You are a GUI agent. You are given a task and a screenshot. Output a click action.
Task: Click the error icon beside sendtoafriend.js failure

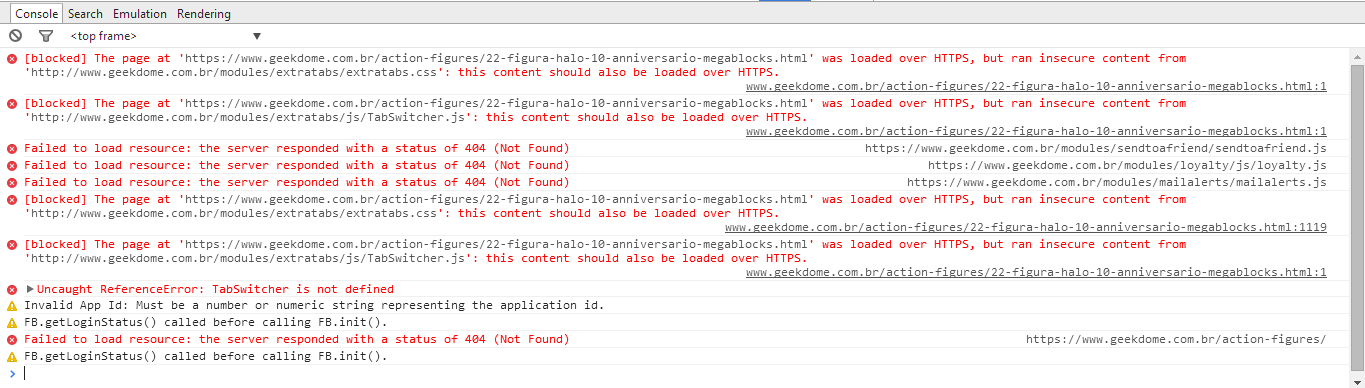12,149
